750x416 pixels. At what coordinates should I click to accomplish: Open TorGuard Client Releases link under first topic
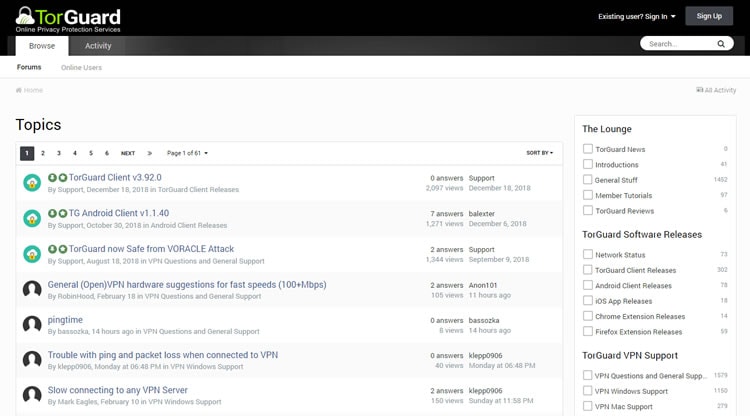coord(199,189)
